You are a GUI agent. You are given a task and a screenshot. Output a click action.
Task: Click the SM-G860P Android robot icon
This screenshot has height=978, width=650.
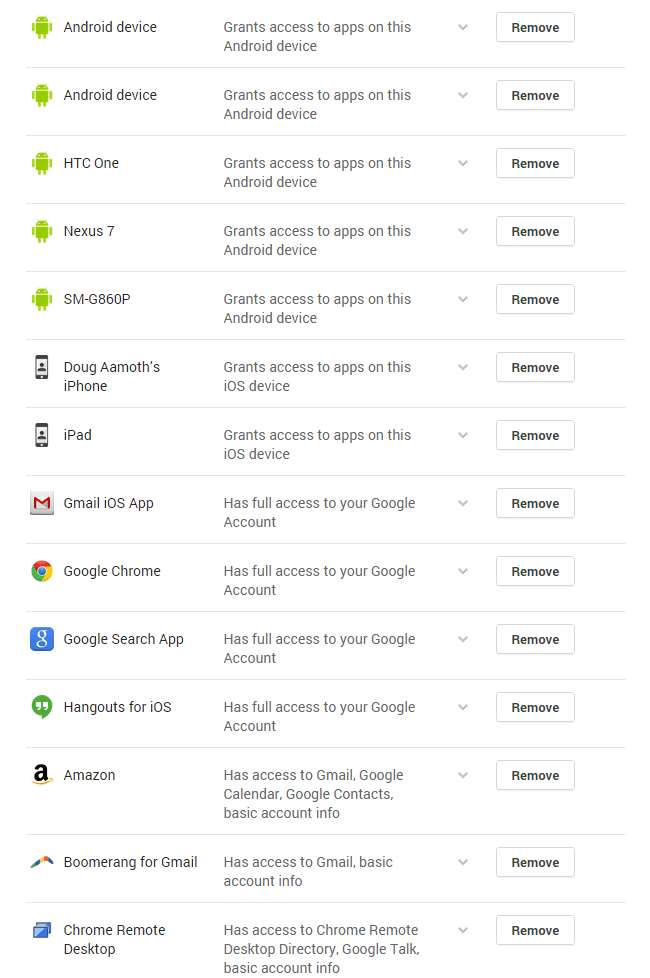pos(41,299)
